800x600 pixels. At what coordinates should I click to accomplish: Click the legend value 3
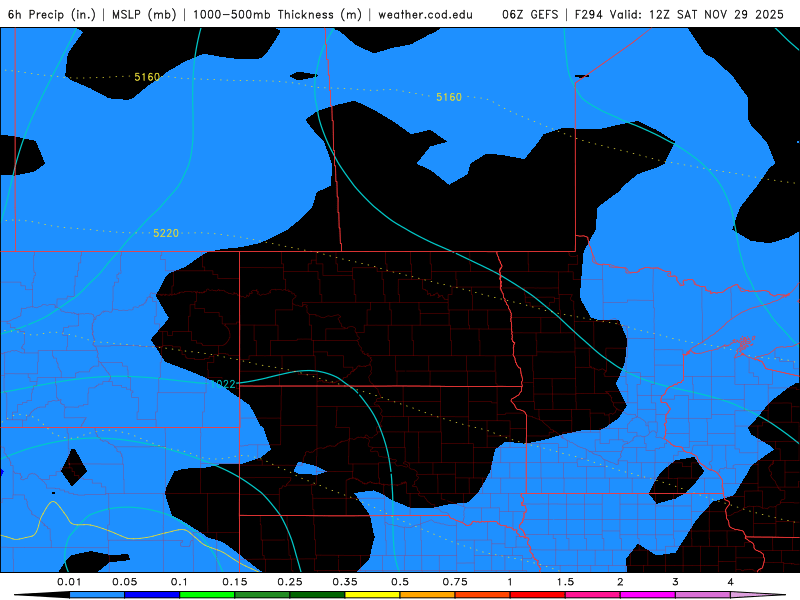click(676, 582)
